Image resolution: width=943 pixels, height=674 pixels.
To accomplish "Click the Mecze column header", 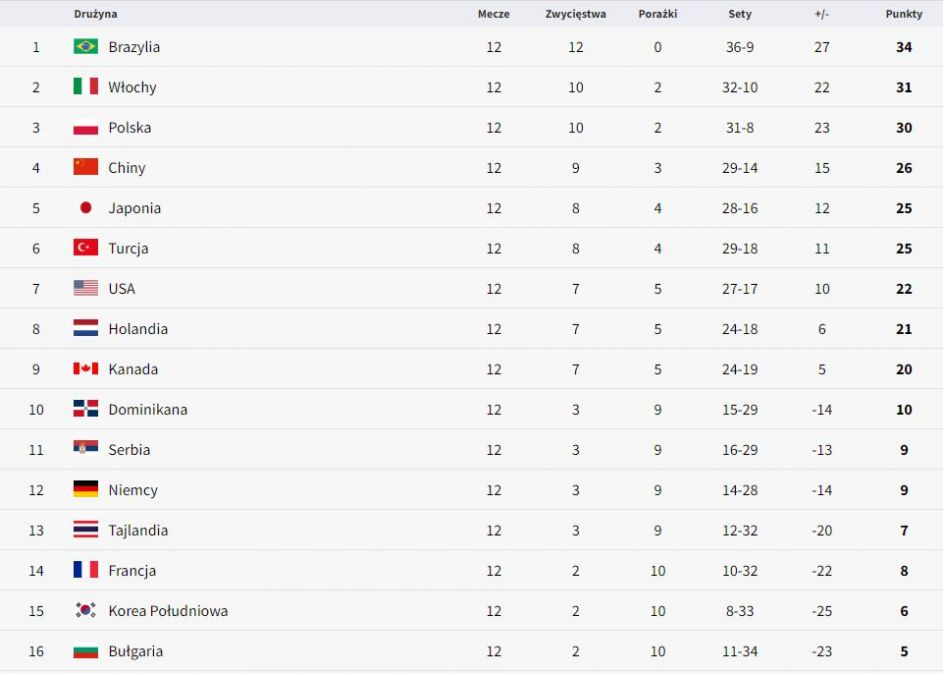I will pos(493,14).
